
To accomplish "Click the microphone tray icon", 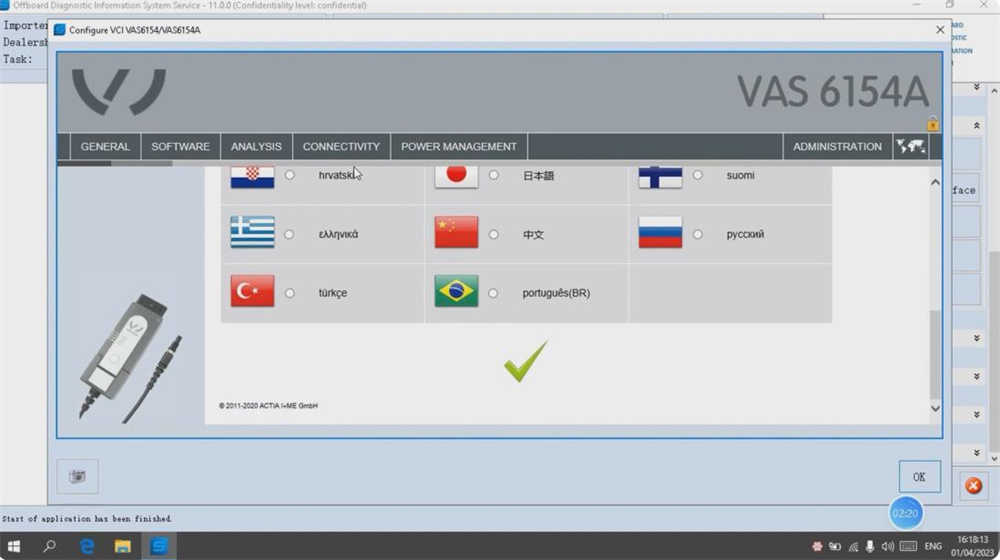I will pyautogui.click(x=869, y=547).
